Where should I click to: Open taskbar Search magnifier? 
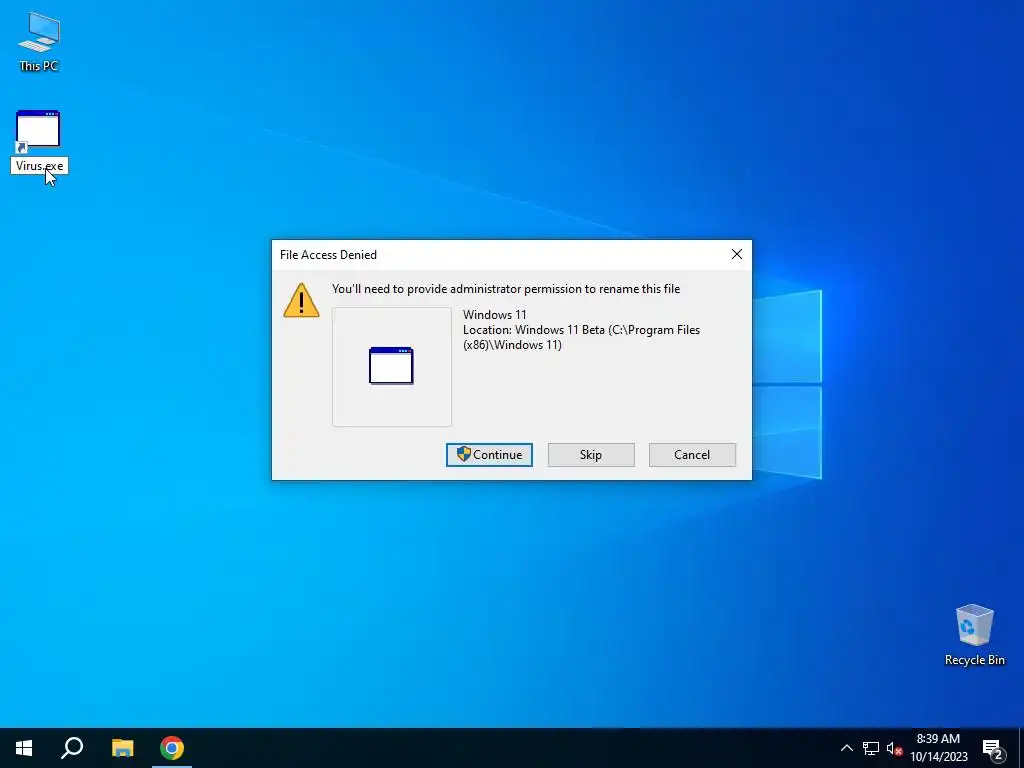pyautogui.click(x=72, y=748)
